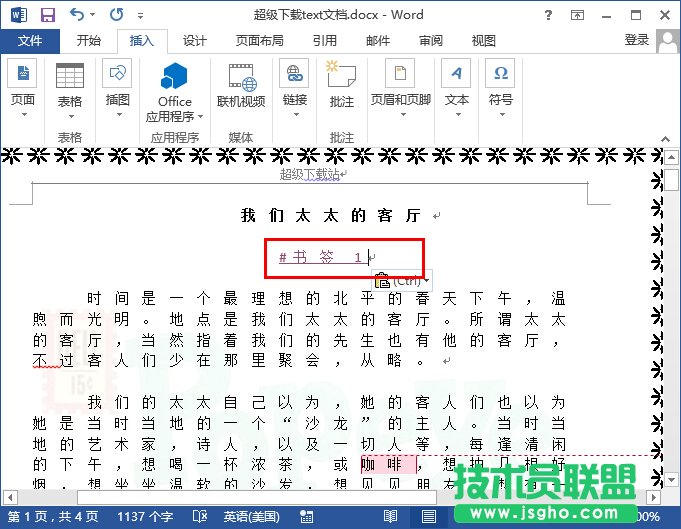Insert a new 批注 comment

click(341, 87)
